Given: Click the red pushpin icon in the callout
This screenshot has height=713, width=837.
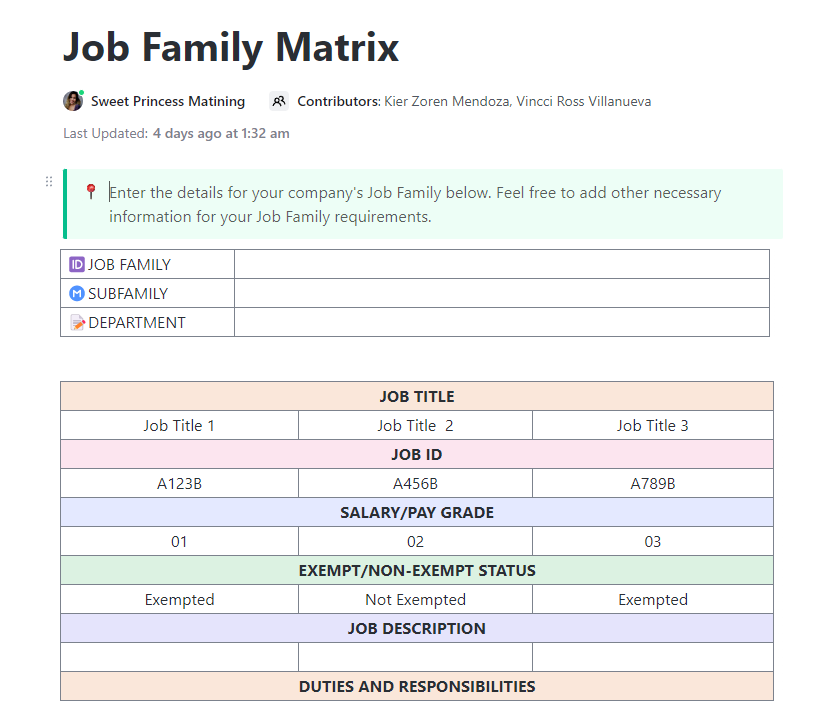Looking at the screenshot, I should pyautogui.click(x=91, y=191).
